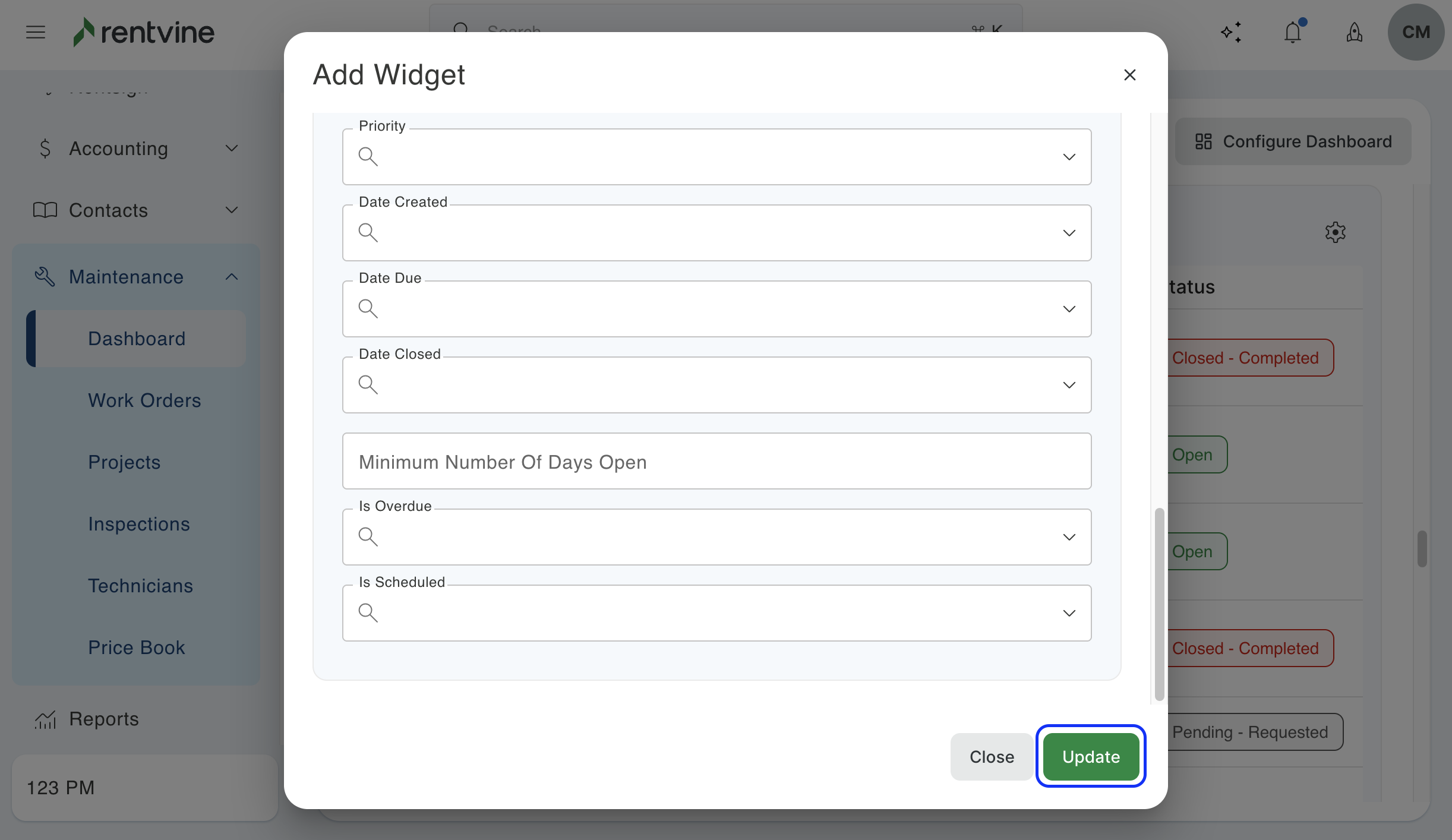Click the dialog's vertical scrollbar thumb
The height and width of the screenshot is (840, 1452).
pos(1159,603)
